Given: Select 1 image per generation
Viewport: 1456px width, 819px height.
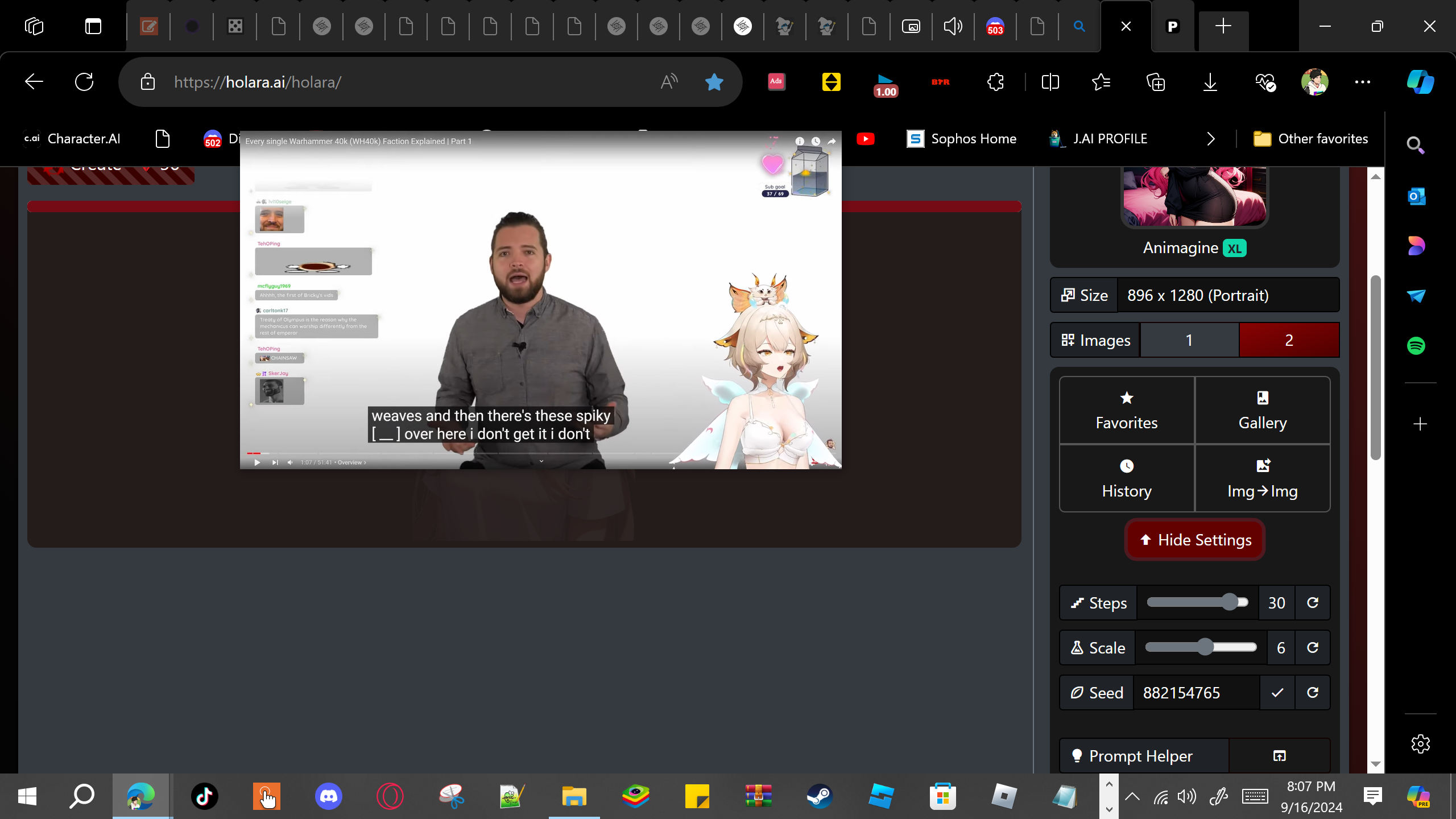Looking at the screenshot, I should click(x=1189, y=340).
